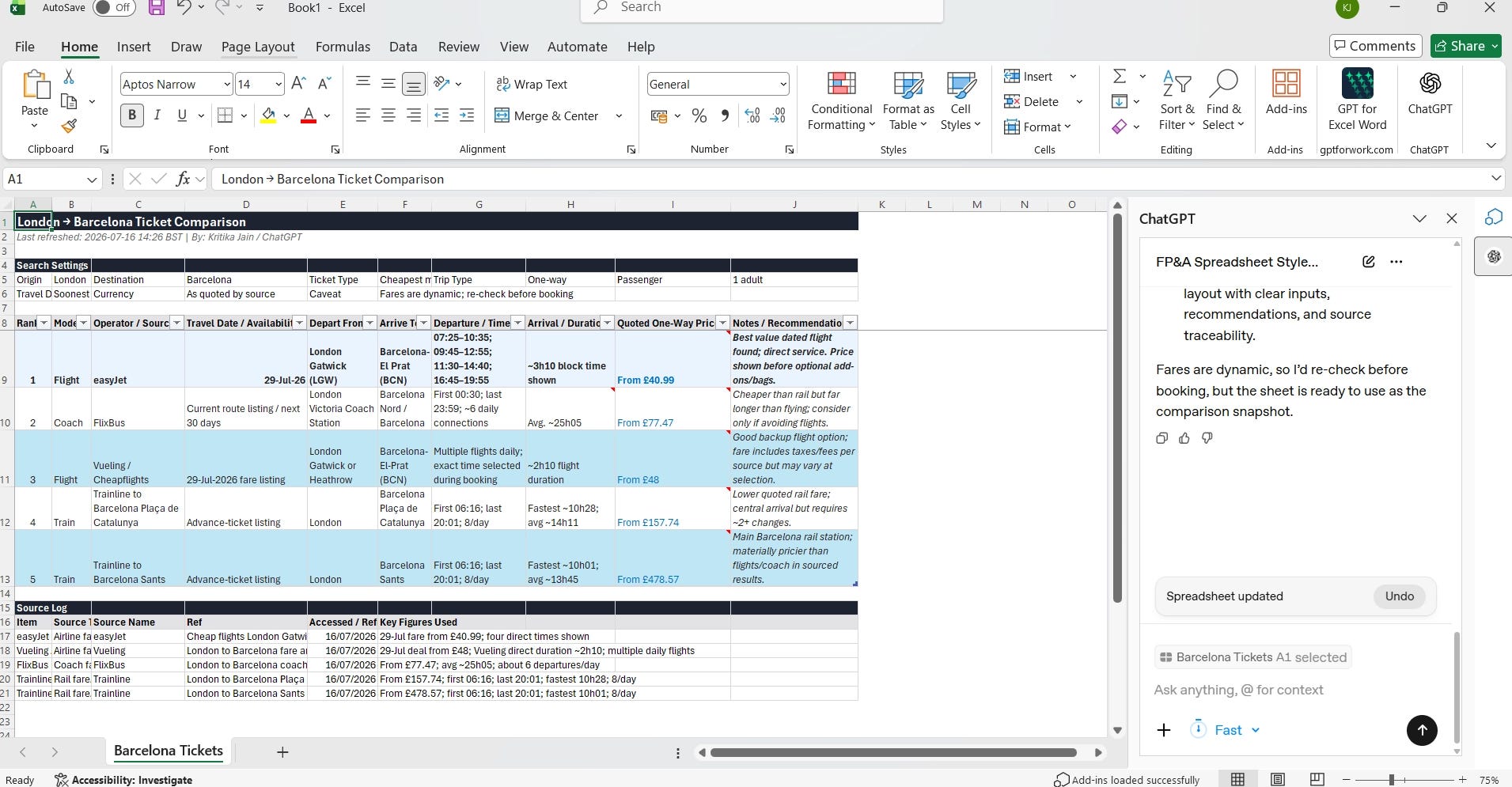Toggle Bottom Align button
1512x787 pixels.
(x=414, y=84)
